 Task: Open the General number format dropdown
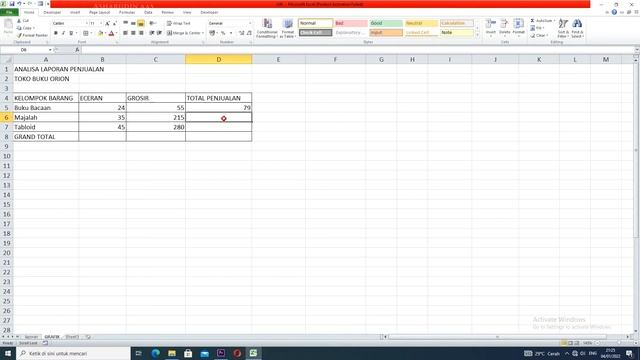click(250, 24)
